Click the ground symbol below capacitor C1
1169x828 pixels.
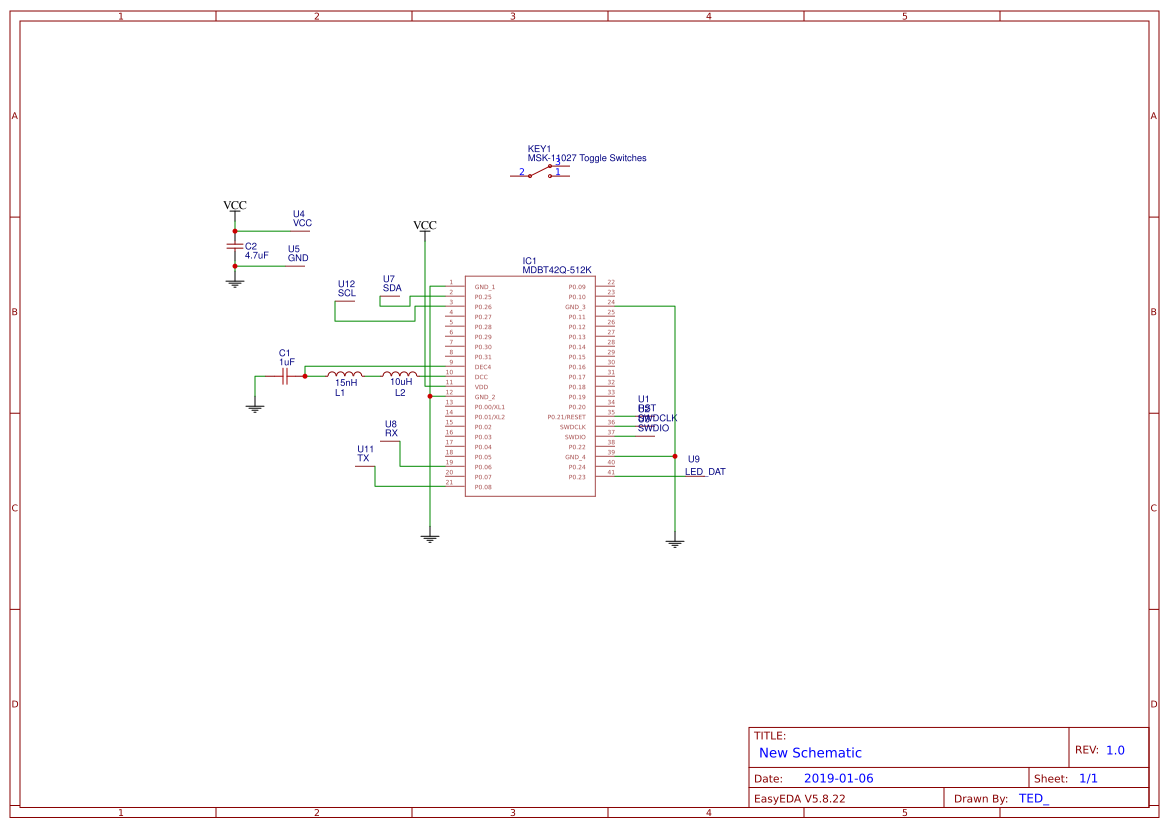tap(255, 408)
